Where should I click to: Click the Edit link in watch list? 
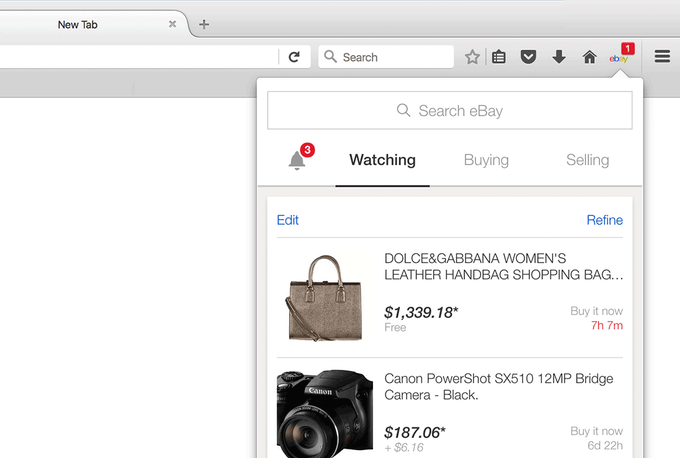click(x=288, y=220)
